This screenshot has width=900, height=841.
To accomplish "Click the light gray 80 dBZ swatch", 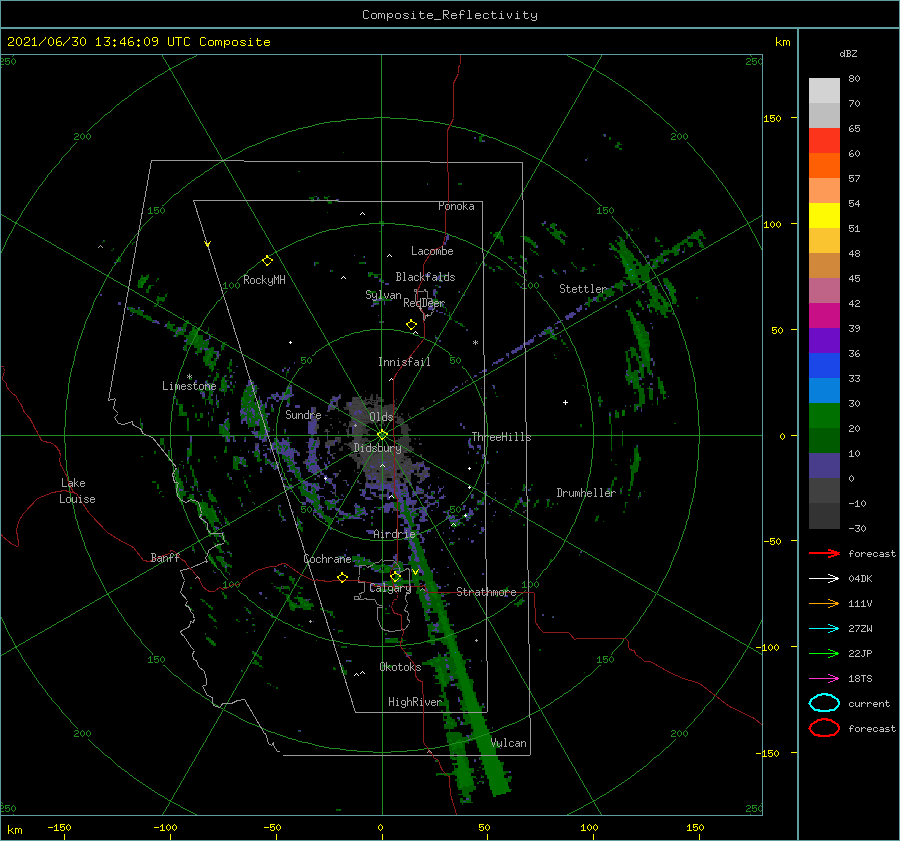I will tap(824, 91).
